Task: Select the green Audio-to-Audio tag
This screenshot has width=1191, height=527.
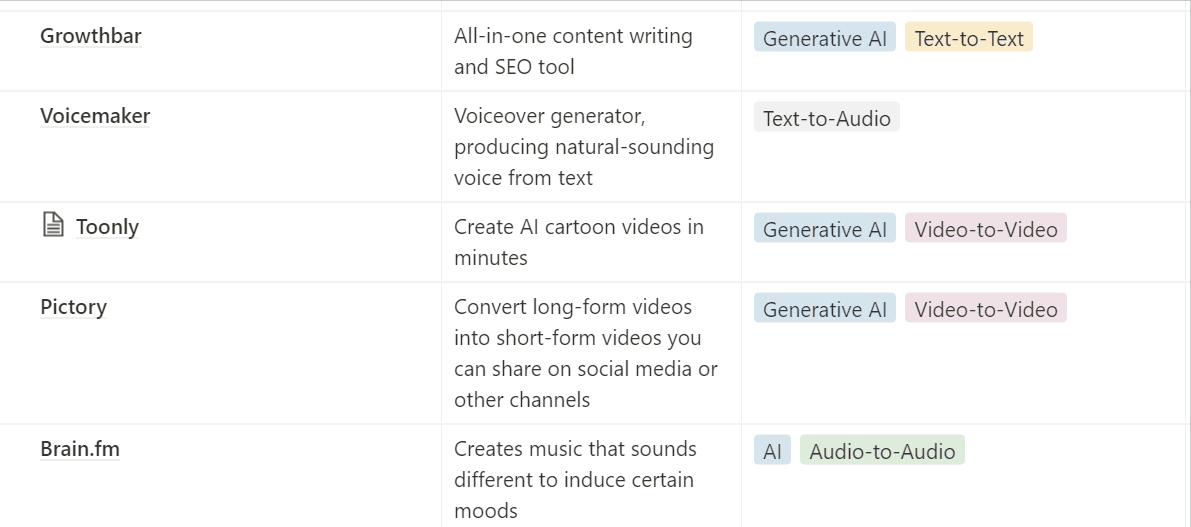Action: click(882, 450)
